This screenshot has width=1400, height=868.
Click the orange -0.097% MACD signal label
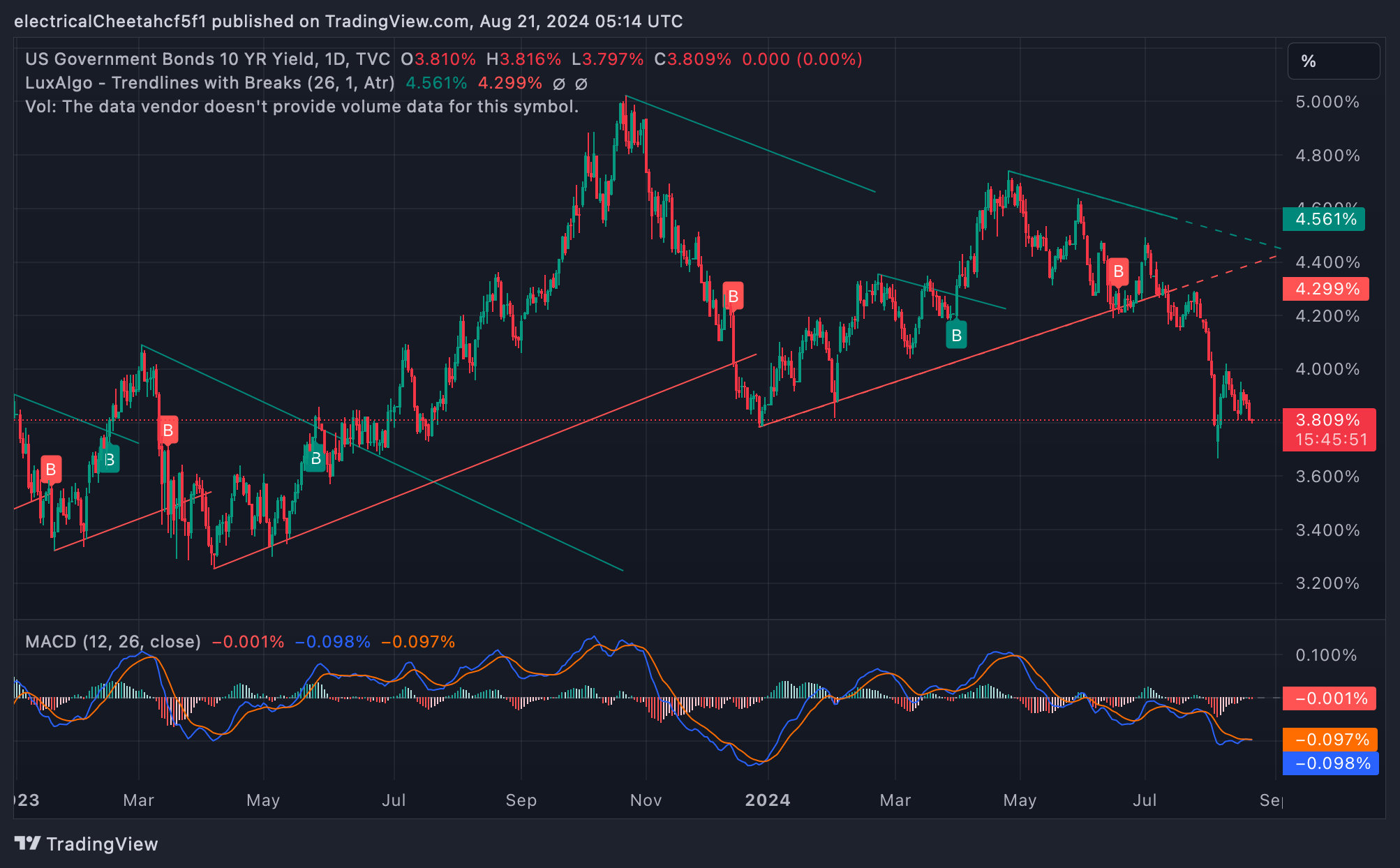coord(1330,740)
